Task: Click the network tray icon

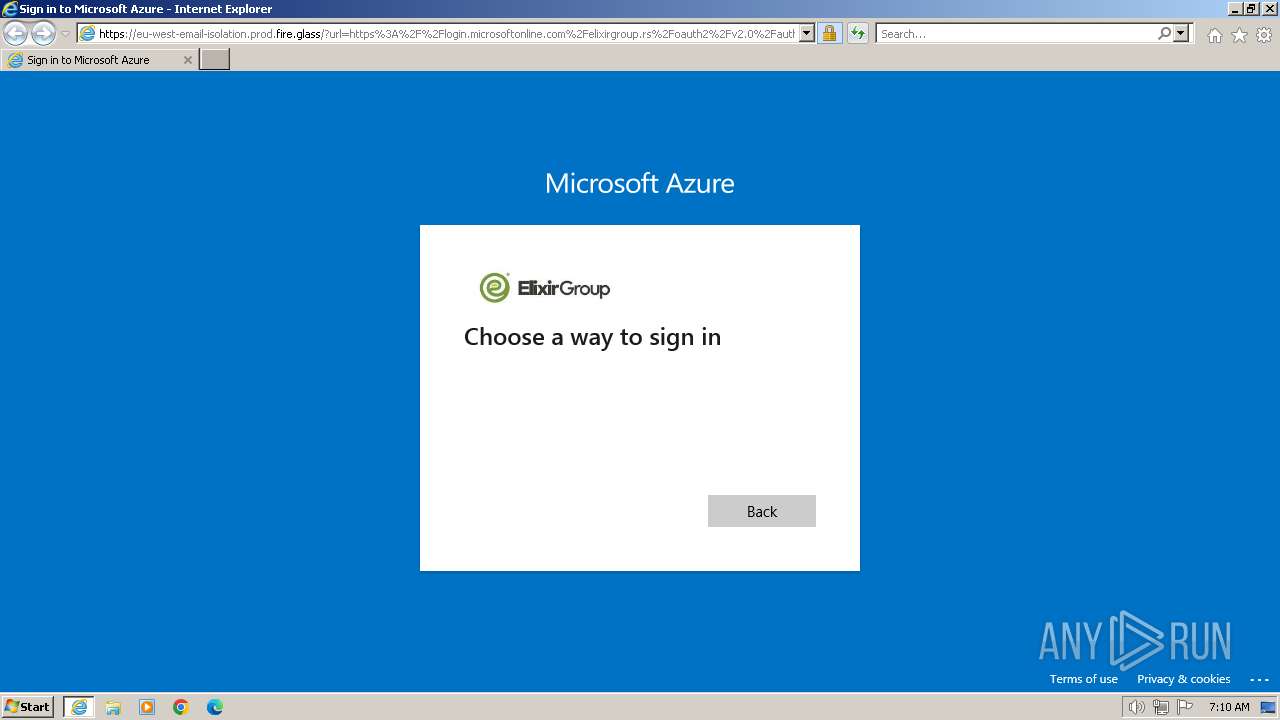Action: pos(1161,707)
